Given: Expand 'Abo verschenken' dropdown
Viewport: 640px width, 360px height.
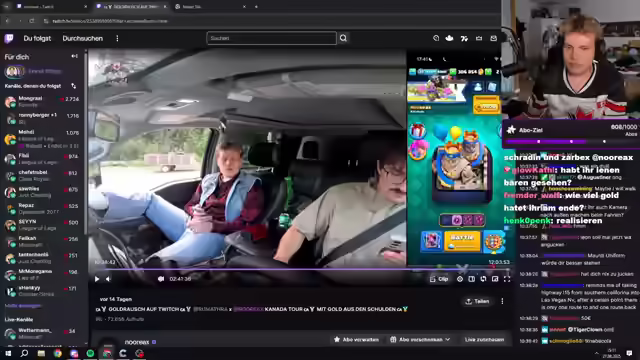Looking at the screenshot, I should pyautogui.click(x=420, y=340).
